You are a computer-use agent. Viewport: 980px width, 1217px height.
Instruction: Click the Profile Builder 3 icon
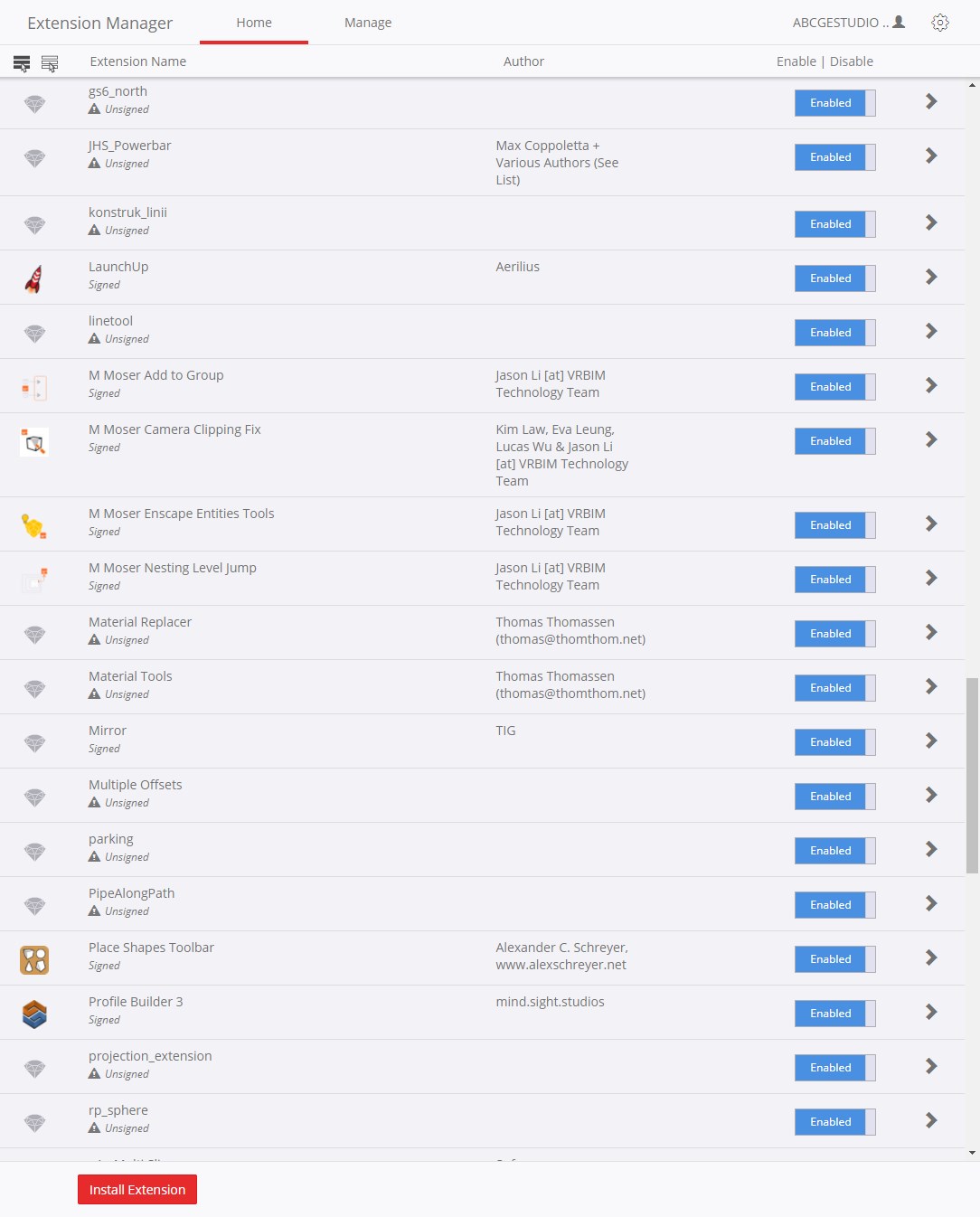[34, 1014]
